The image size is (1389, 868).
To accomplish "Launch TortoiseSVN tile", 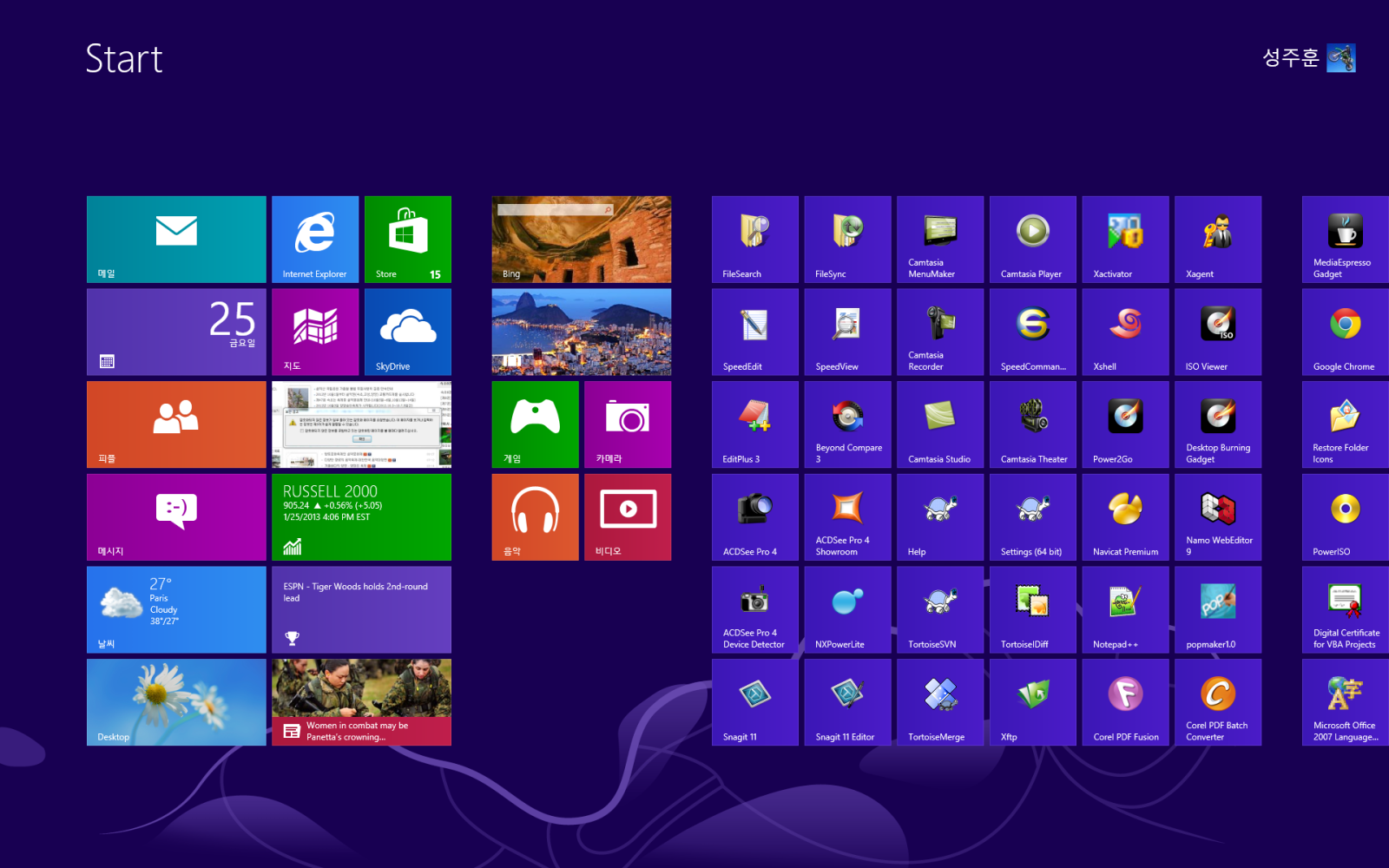I will click(940, 610).
